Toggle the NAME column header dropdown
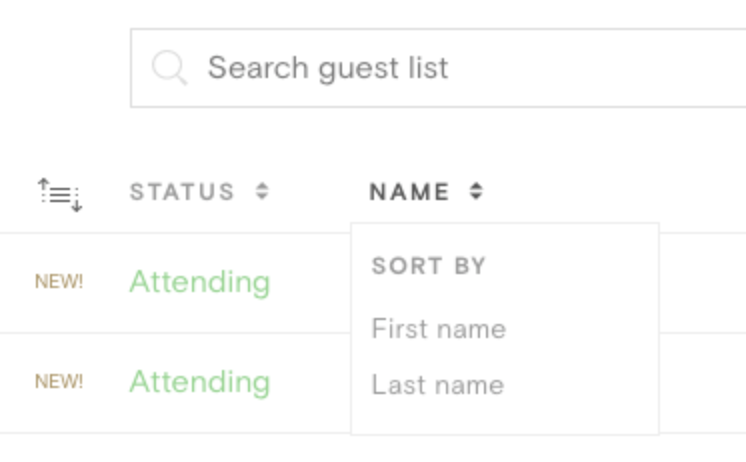Viewport: 746px width, 462px height. point(409,192)
